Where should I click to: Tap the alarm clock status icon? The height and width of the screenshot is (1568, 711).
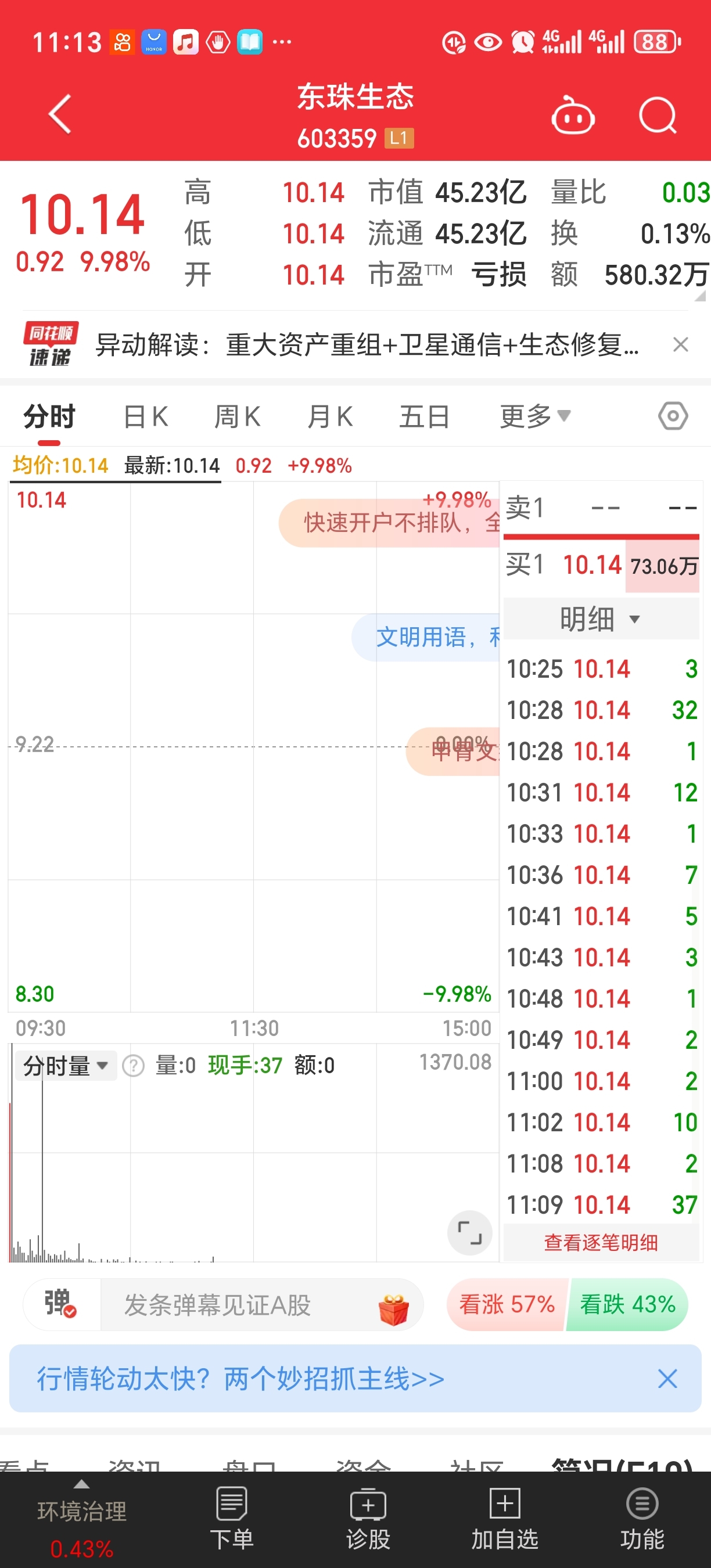pyautogui.click(x=522, y=42)
